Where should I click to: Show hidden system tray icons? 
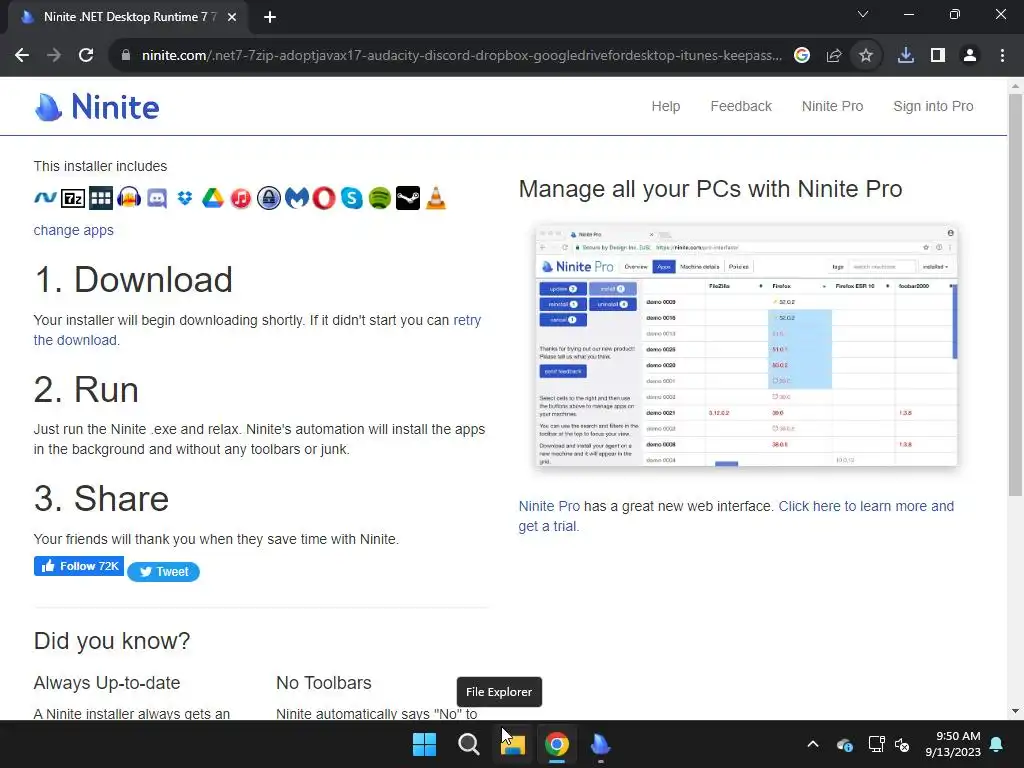[x=813, y=744]
